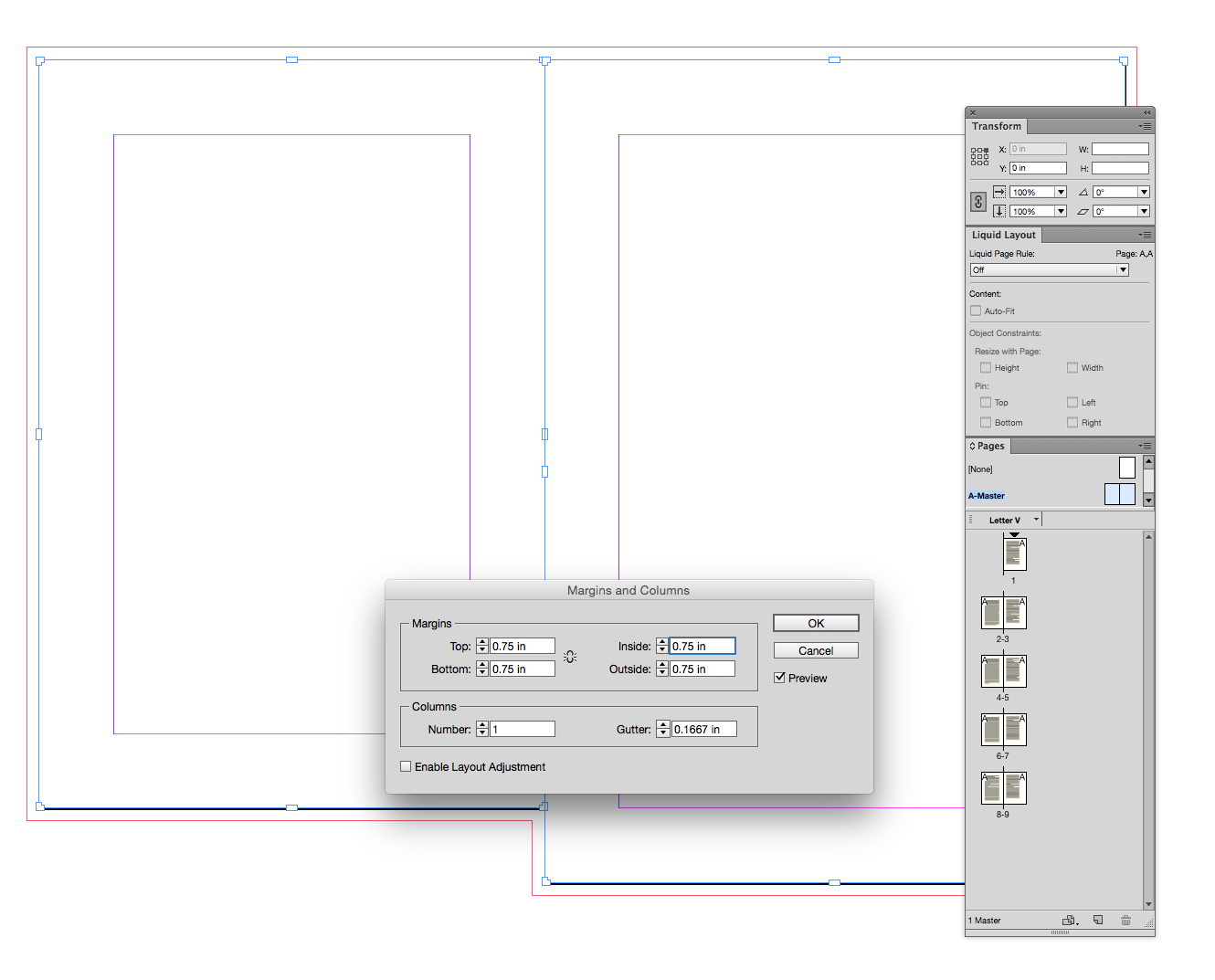1215x980 pixels.
Task: Select the page 1 thumbnail
Action: [x=1014, y=554]
